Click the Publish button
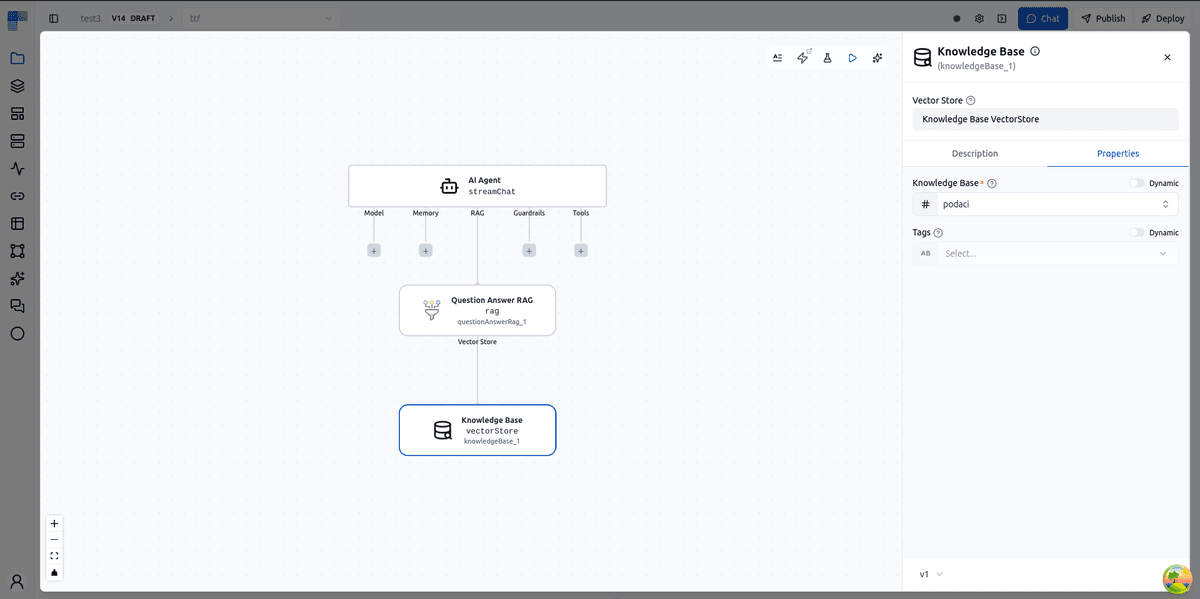 click(1103, 19)
